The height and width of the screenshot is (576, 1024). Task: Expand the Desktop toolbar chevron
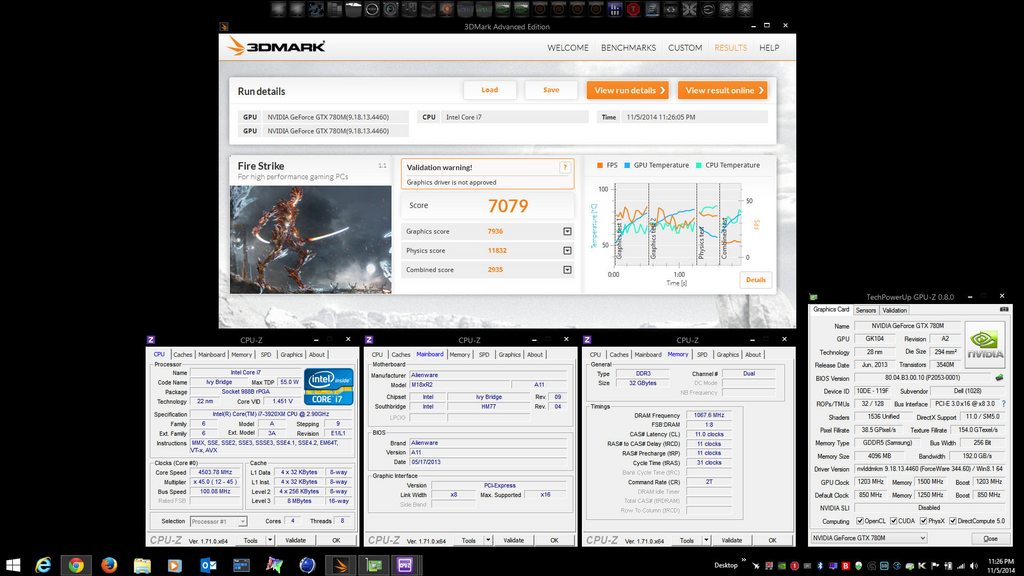tap(743, 560)
